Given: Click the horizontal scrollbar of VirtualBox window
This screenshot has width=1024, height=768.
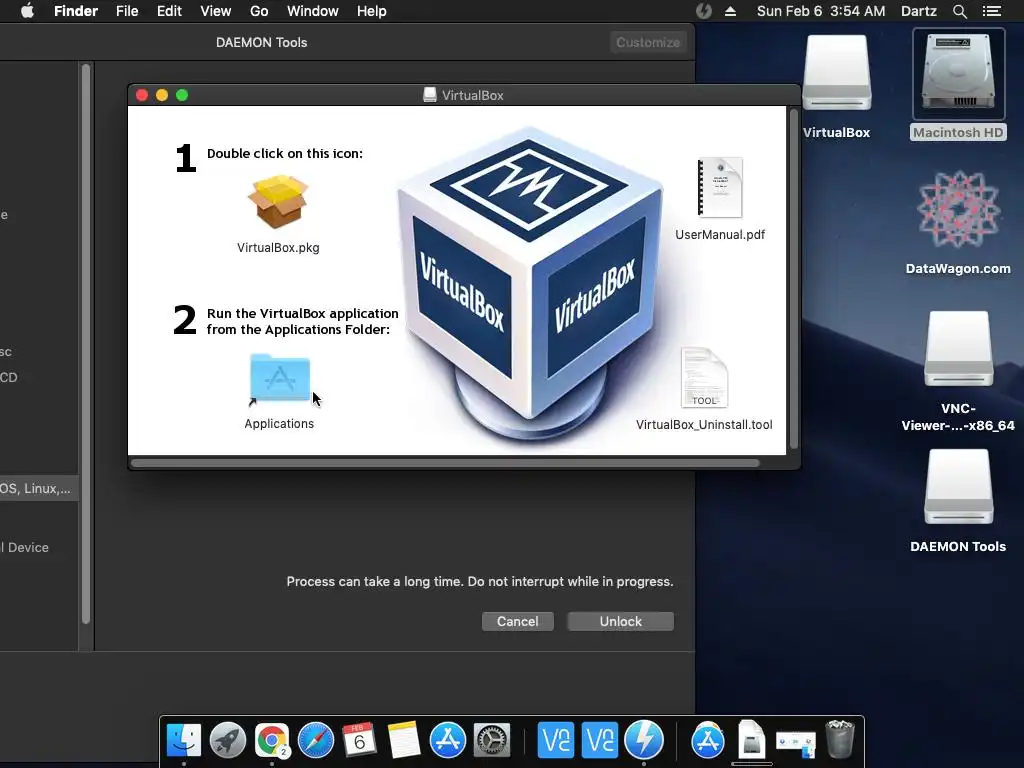Looking at the screenshot, I should (x=445, y=463).
